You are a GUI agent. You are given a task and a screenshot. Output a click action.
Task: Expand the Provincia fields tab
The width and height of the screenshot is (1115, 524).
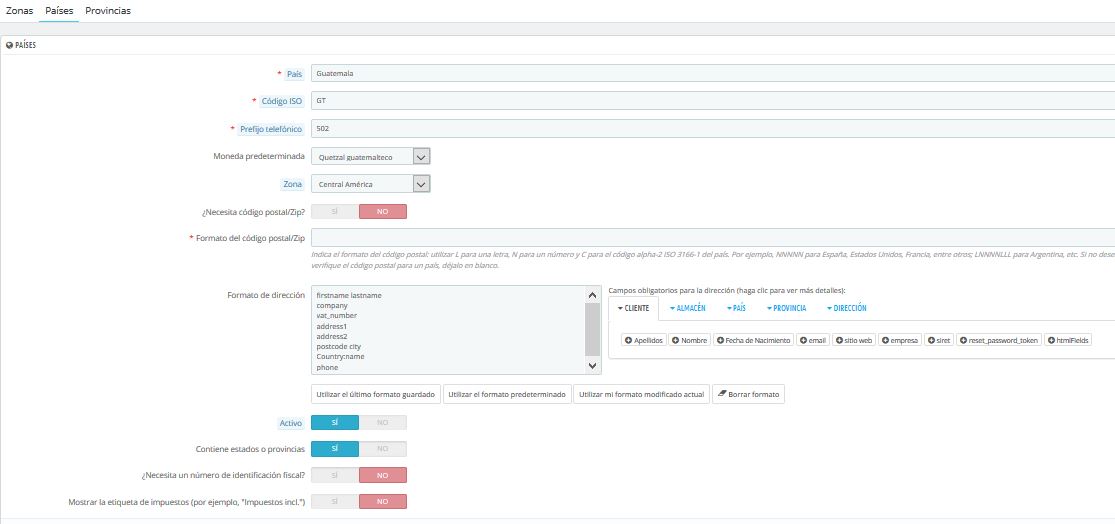point(786,309)
